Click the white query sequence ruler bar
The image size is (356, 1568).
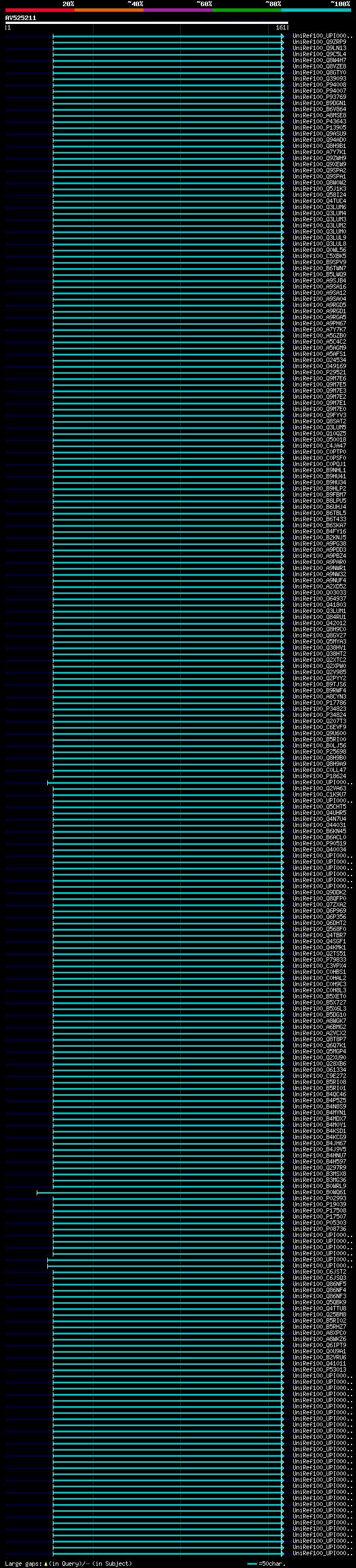pyautogui.click(x=147, y=23)
